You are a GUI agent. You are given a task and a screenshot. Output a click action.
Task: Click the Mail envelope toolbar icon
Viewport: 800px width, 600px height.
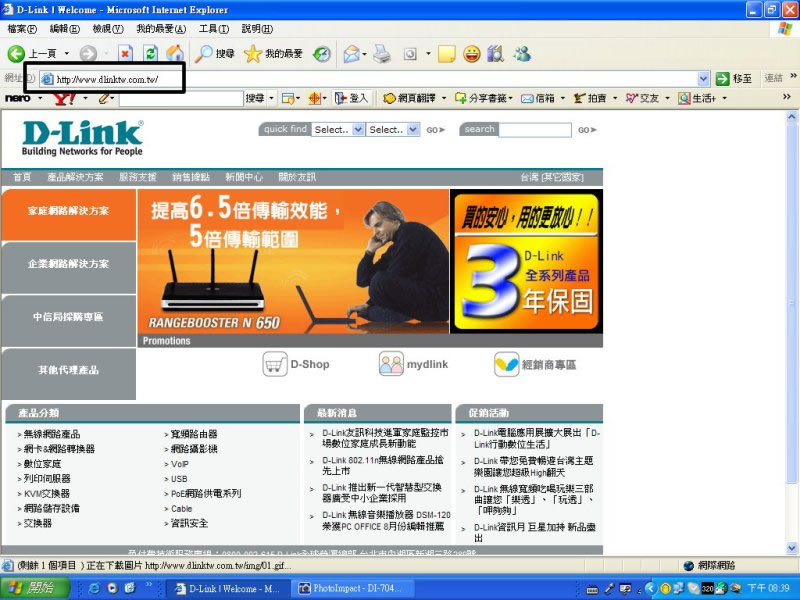coord(351,54)
